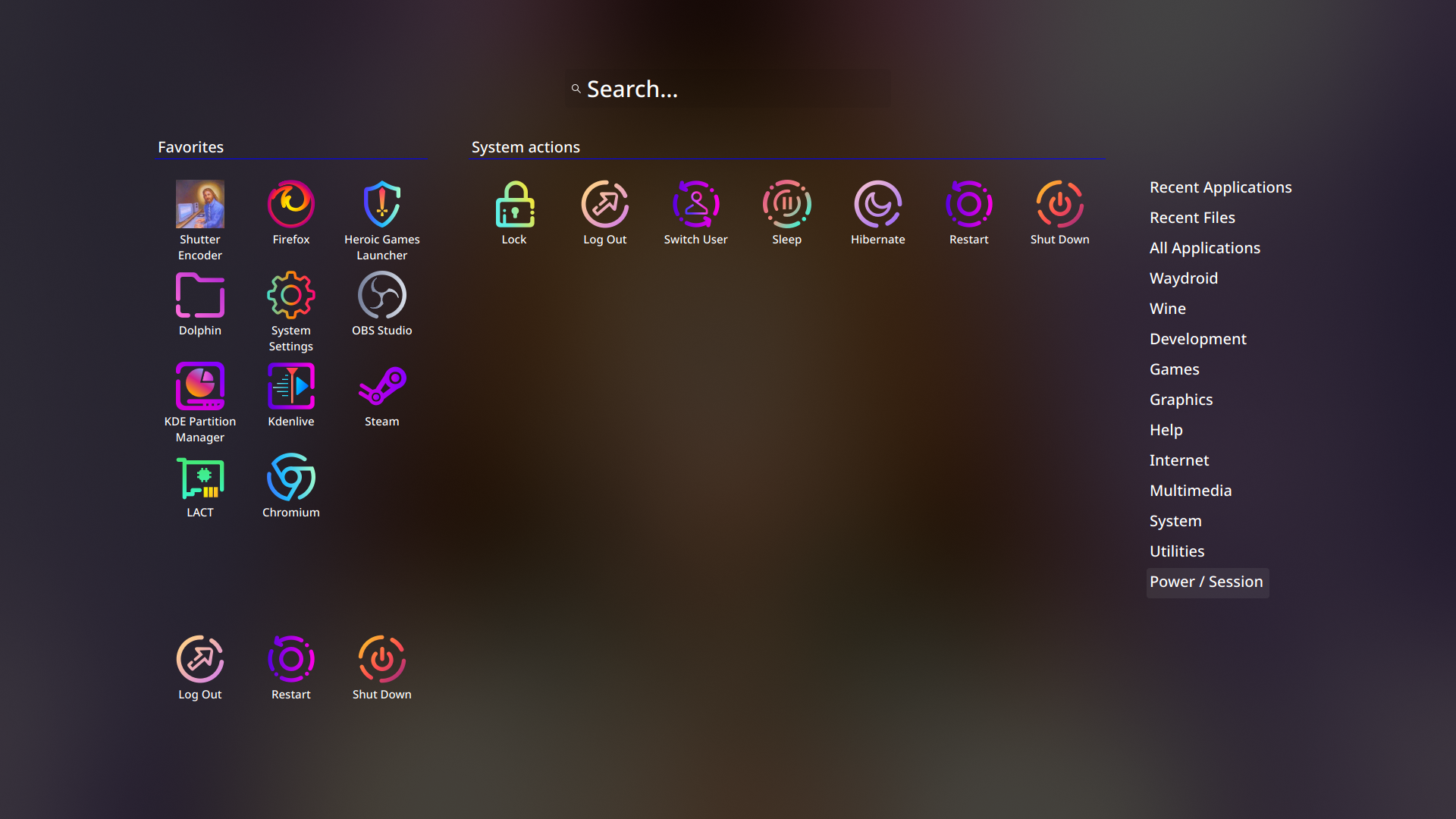Viewport: 1456px width, 819px height.
Task: Open Dolphin file manager
Action: (199, 296)
